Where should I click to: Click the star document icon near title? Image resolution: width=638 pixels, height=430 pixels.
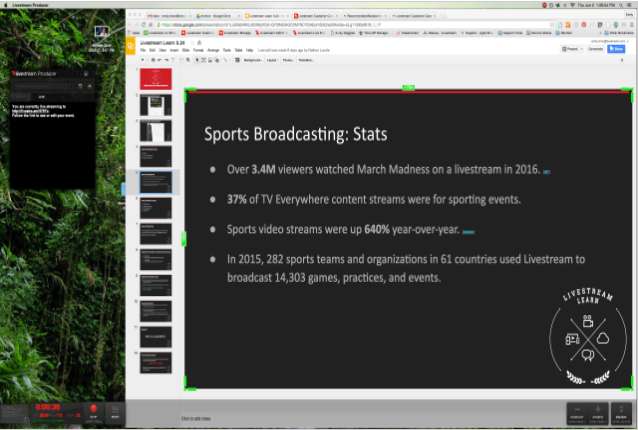click(x=192, y=42)
